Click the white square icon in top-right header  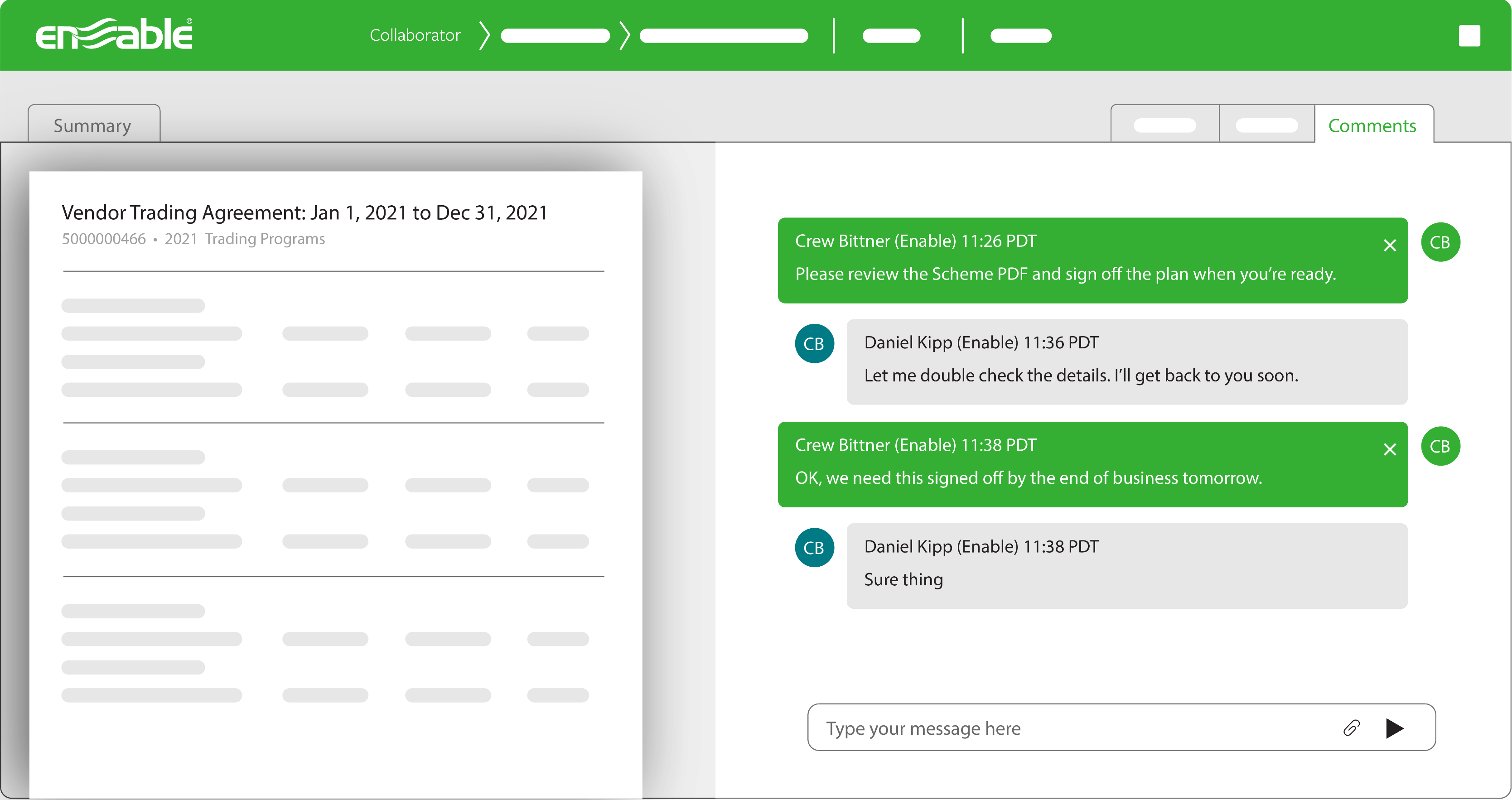coord(1469,36)
